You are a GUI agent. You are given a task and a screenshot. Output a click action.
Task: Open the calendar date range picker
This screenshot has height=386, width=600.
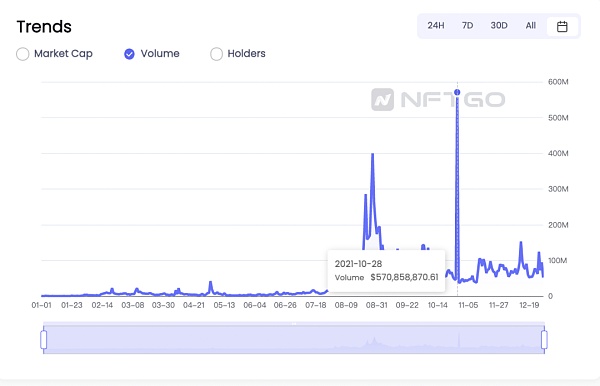click(x=562, y=26)
